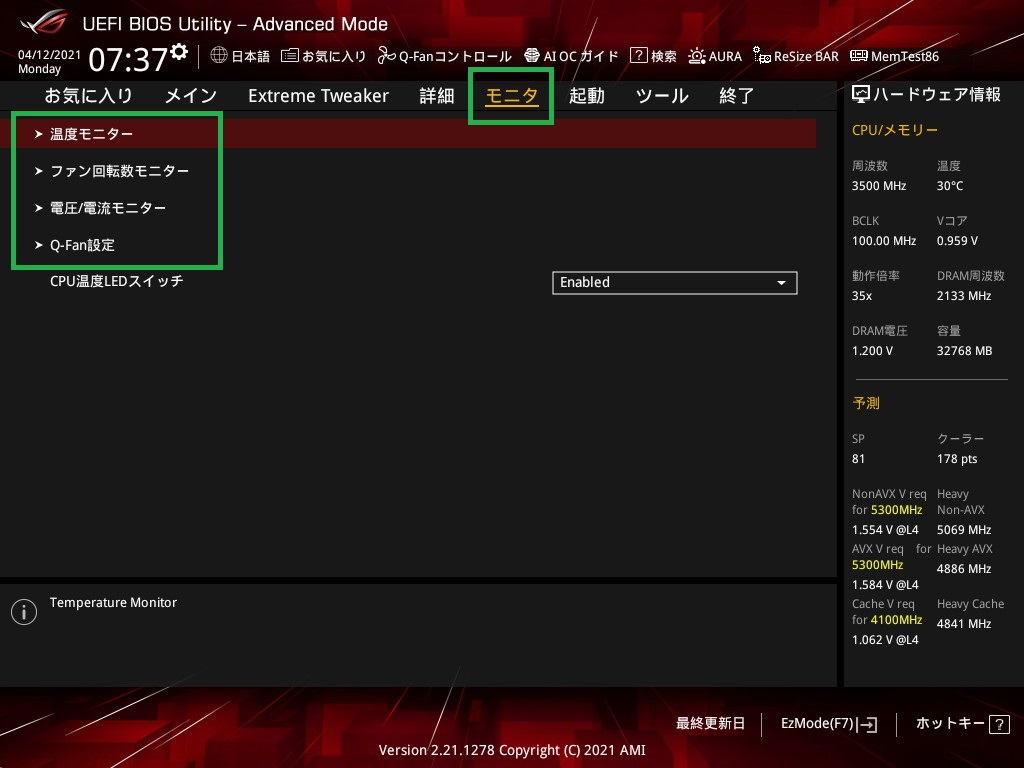Click the MemTest86 memory icon

pos(859,56)
